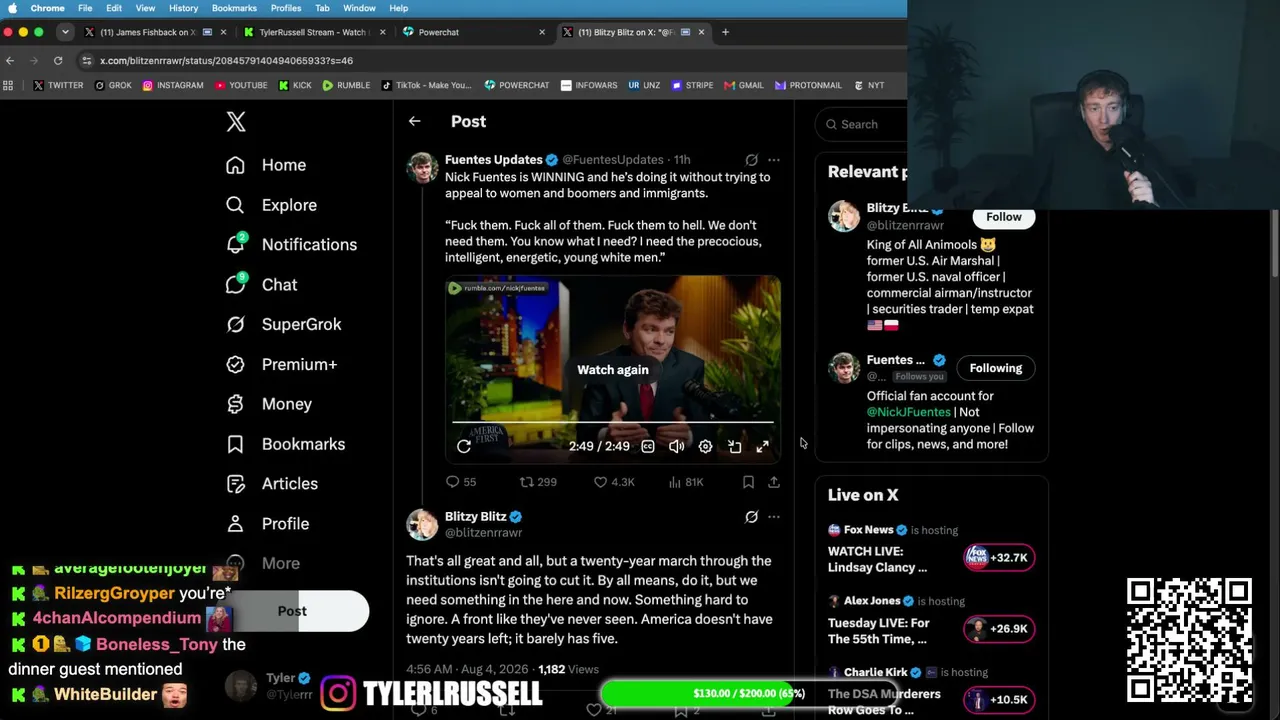This screenshot has height=720, width=1280.
Task: Open Chat in the X sidebar
Action: [262, 284]
